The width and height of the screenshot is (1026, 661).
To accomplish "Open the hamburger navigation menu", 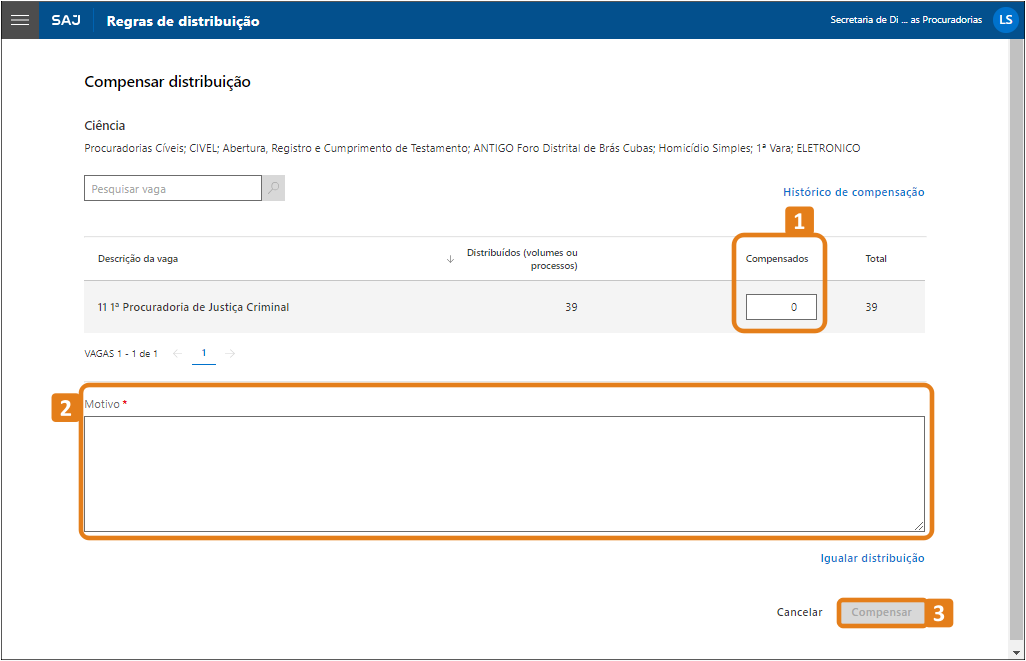I will click(20, 20).
